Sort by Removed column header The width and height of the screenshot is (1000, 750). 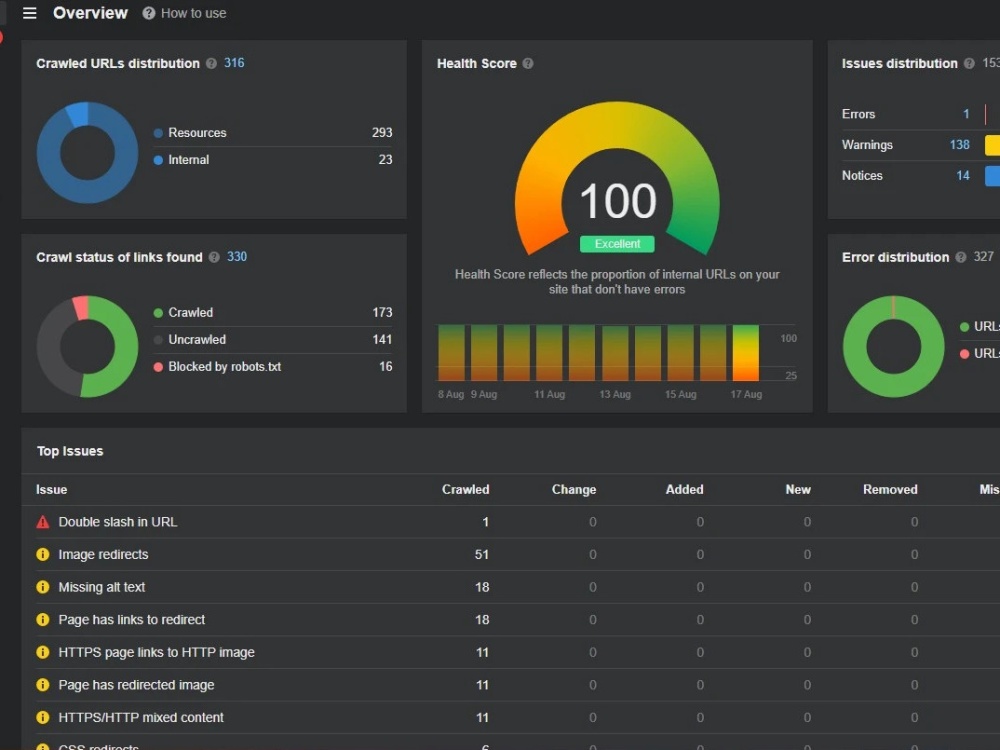(890, 490)
